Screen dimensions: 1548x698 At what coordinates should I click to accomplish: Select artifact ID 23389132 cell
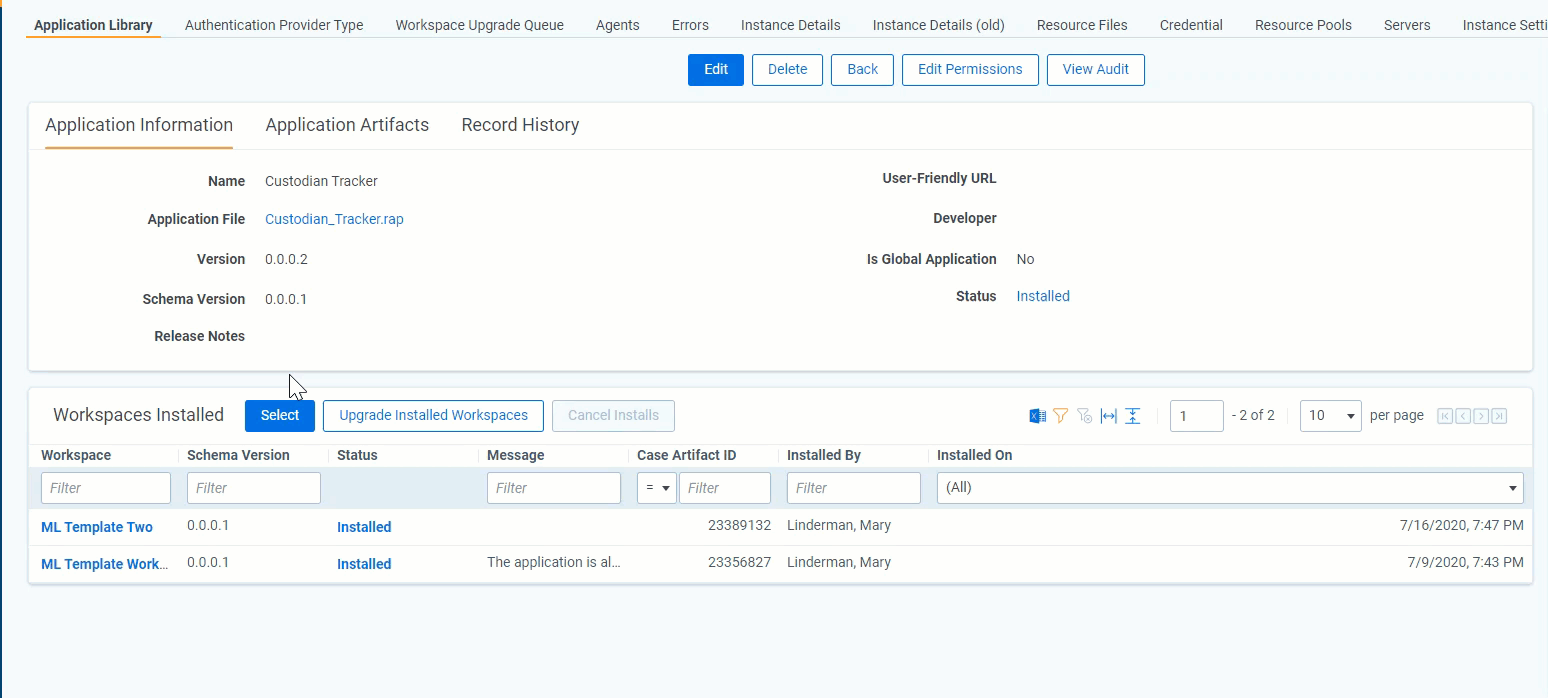click(x=740, y=525)
